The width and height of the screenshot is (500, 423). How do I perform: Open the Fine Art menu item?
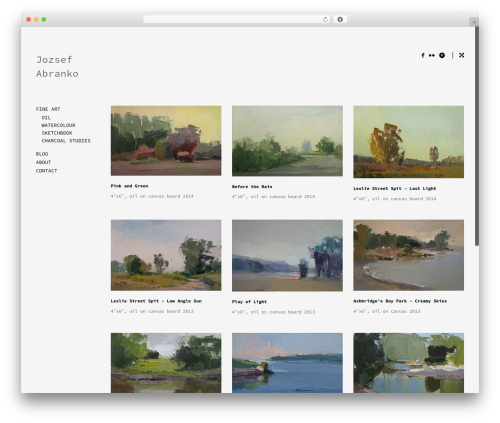(48, 109)
